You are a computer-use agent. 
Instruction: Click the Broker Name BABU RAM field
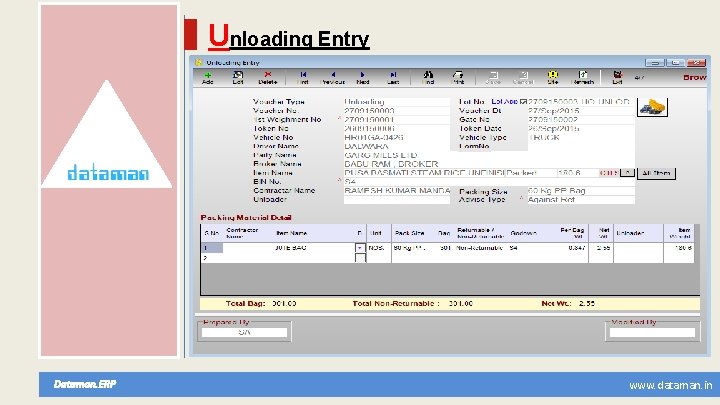tap(489, 164)
